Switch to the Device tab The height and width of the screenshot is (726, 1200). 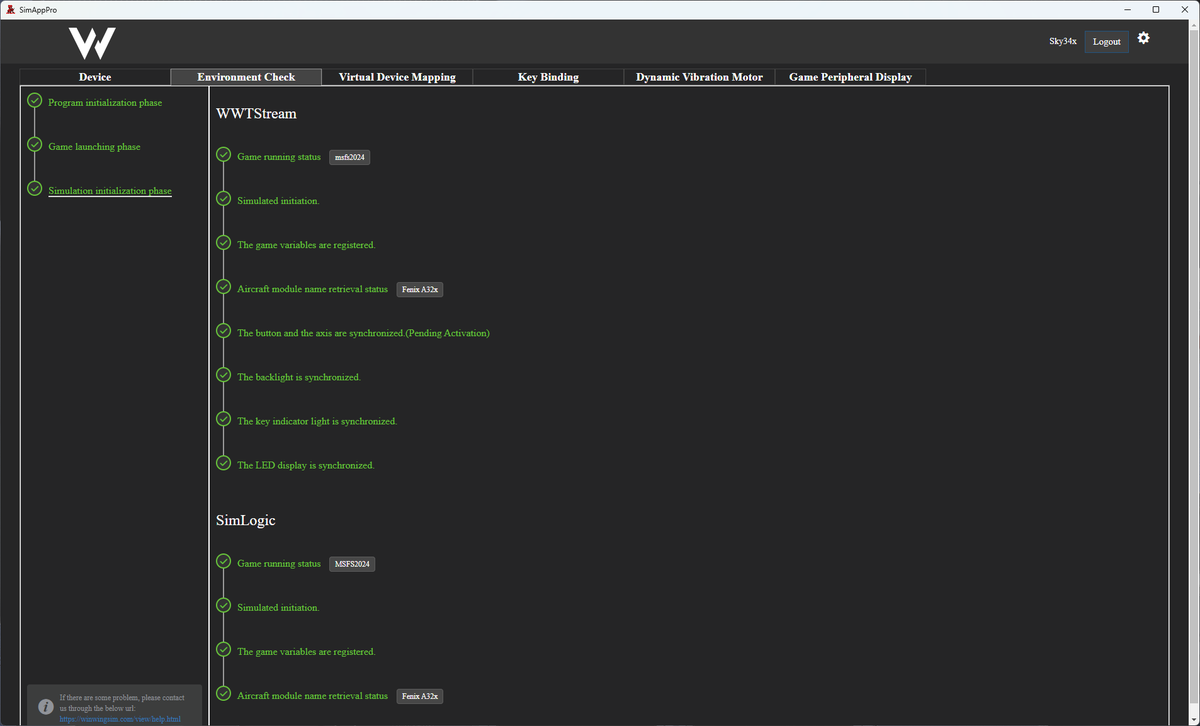click(95, 77)
